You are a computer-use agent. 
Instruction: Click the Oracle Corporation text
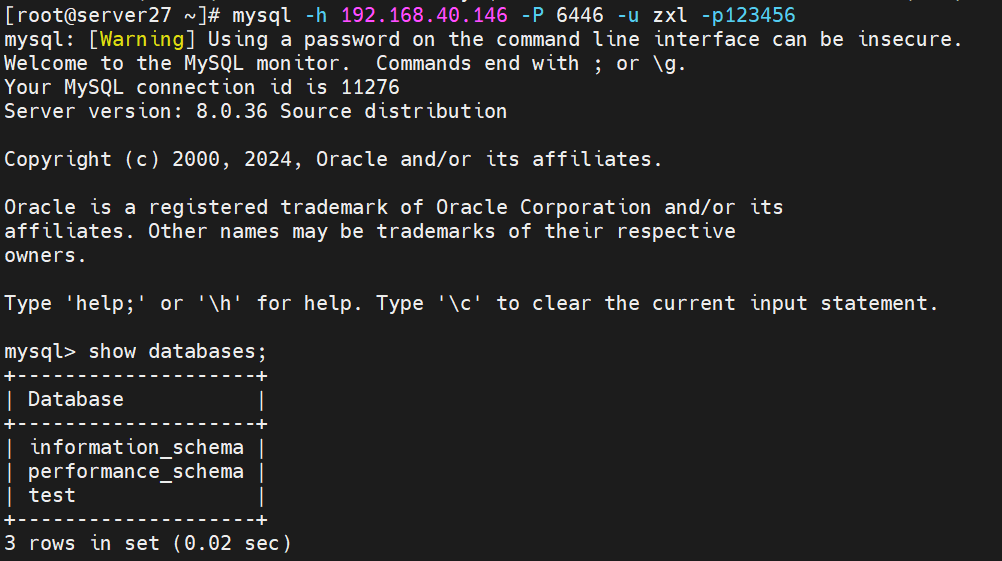click(x=543, y=208)
